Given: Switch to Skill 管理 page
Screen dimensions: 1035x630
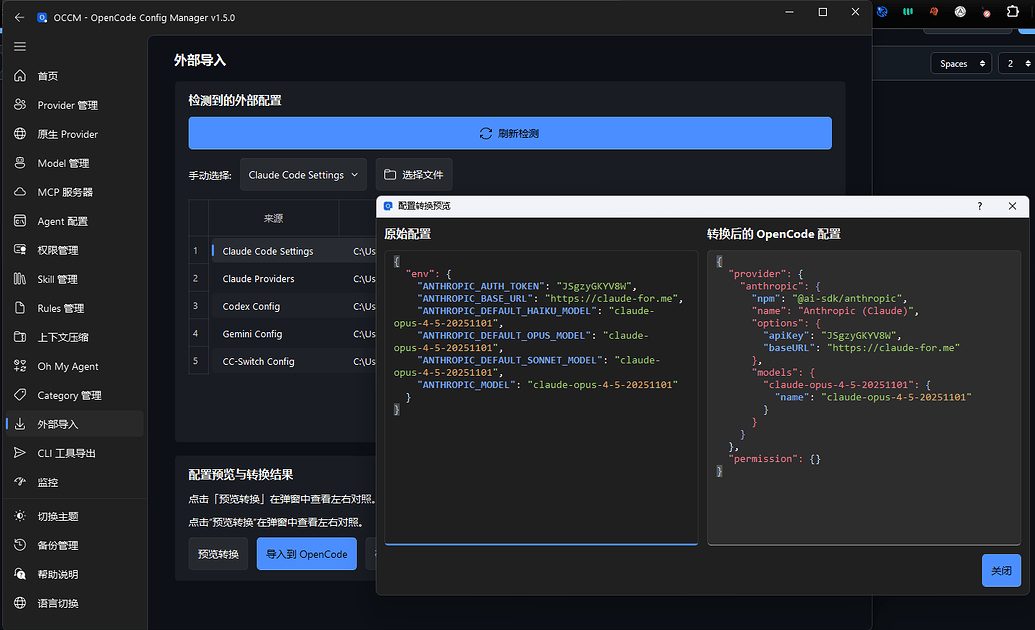Looking at the screenshot, I should coord(75,279).
